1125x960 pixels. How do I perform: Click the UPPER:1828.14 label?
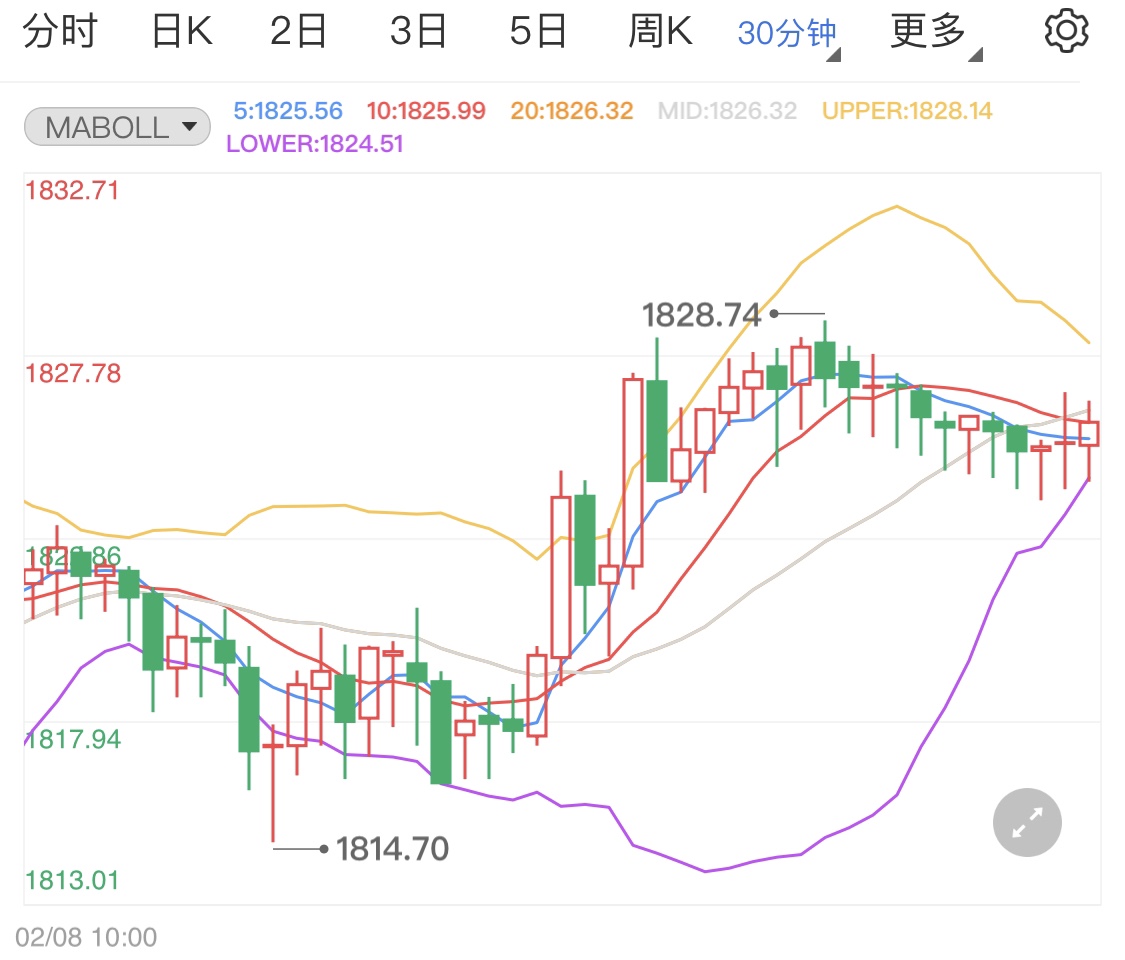(907, 110)
